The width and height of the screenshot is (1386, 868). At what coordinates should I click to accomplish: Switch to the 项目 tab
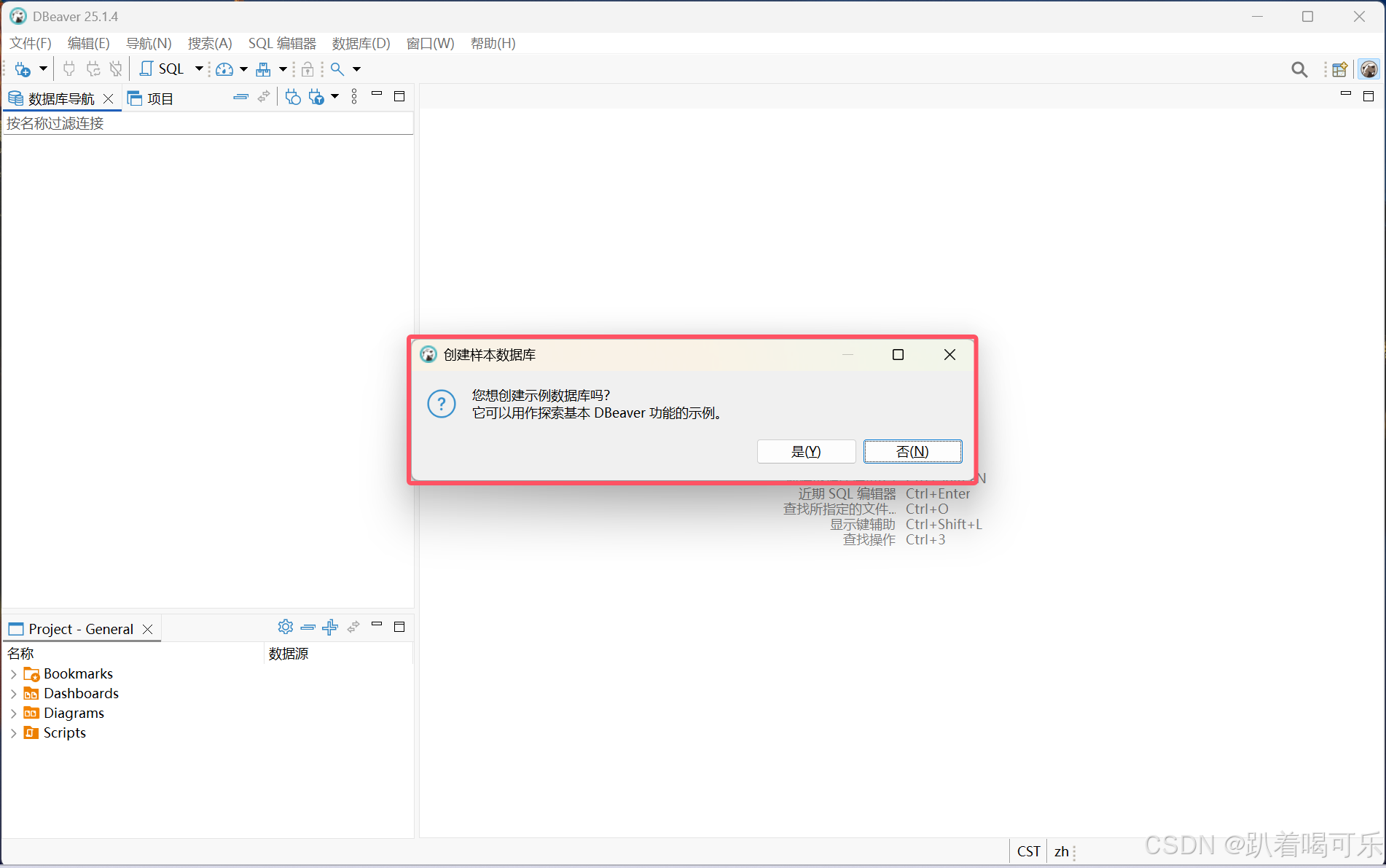(x=158, y=98)
